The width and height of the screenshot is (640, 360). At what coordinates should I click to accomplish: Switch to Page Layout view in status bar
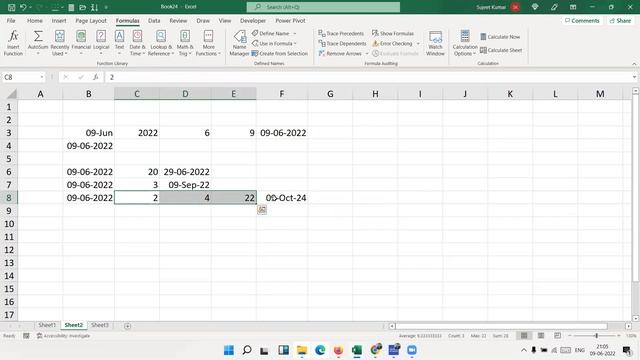[541, 336]
